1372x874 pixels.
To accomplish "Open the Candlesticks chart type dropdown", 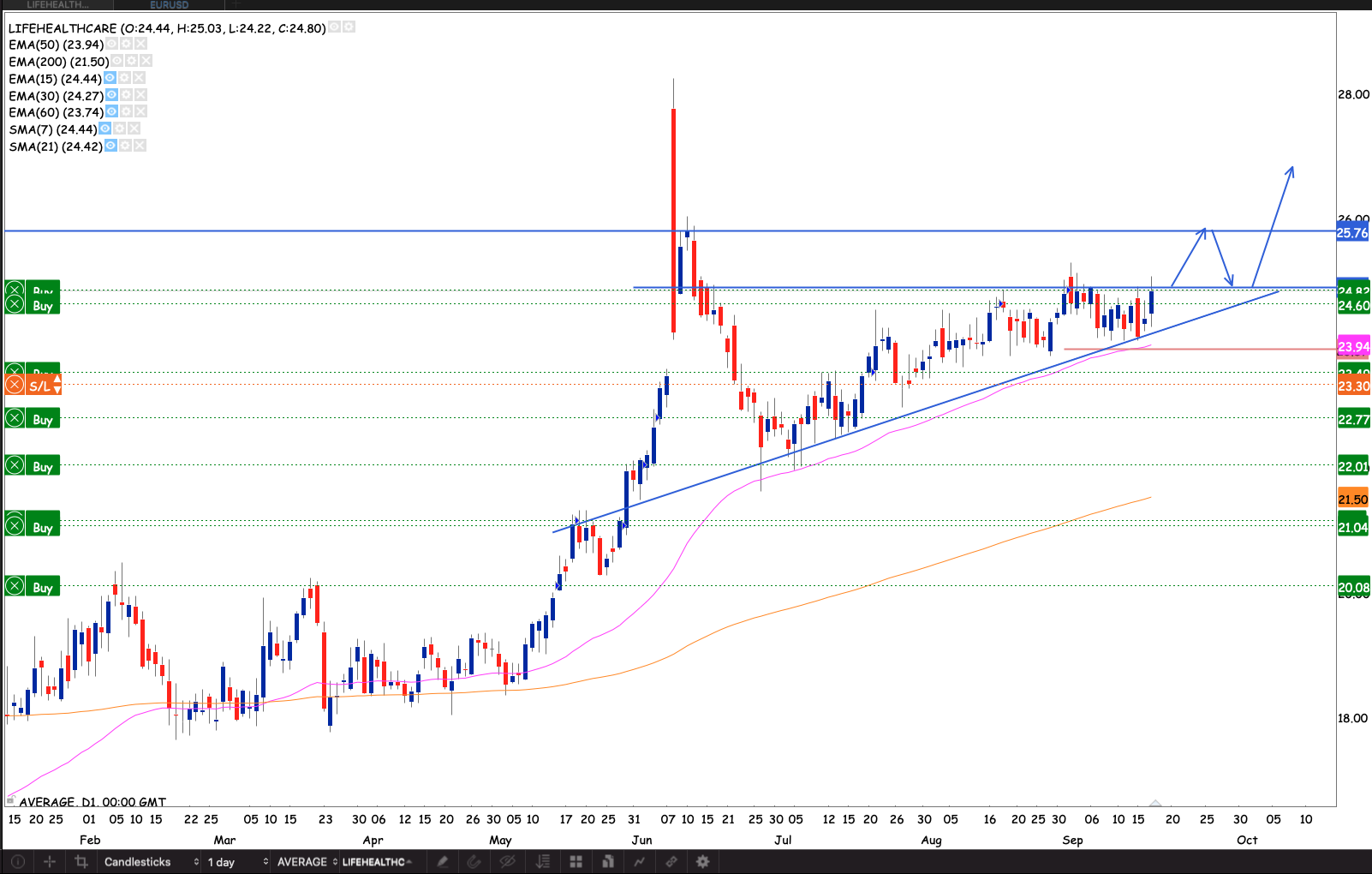I will tap(150, 862).
